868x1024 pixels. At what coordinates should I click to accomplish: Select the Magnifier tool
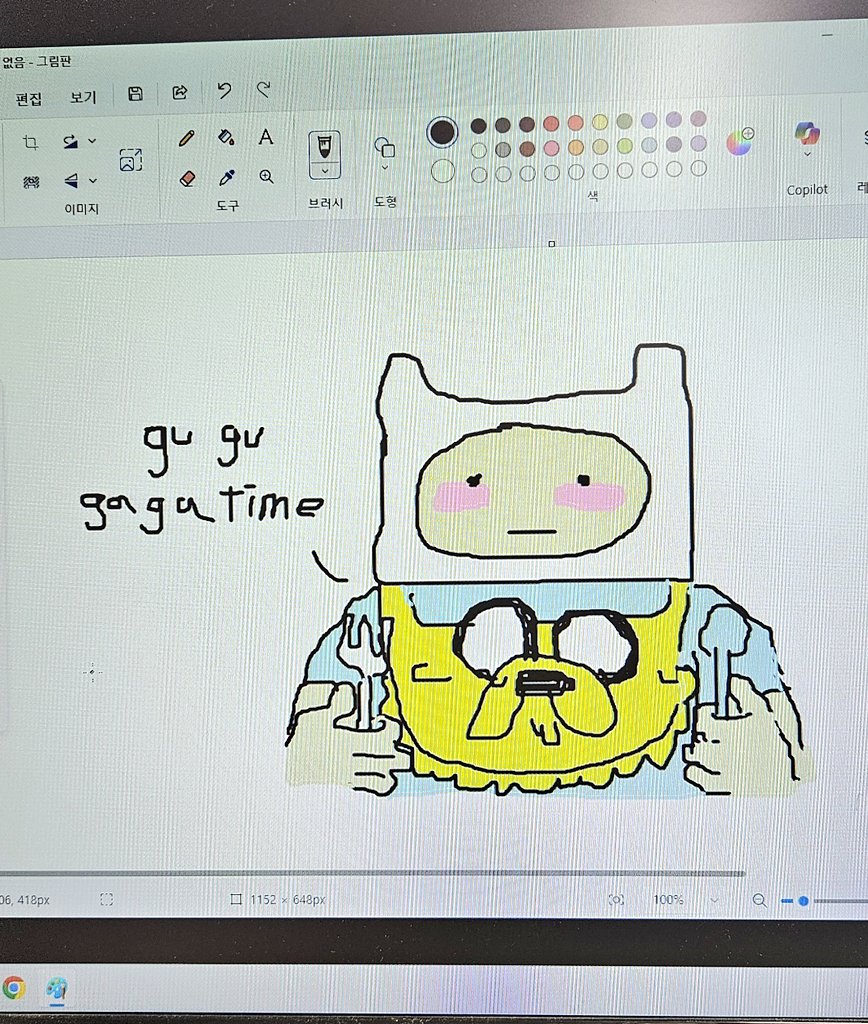tap(266, 177)
